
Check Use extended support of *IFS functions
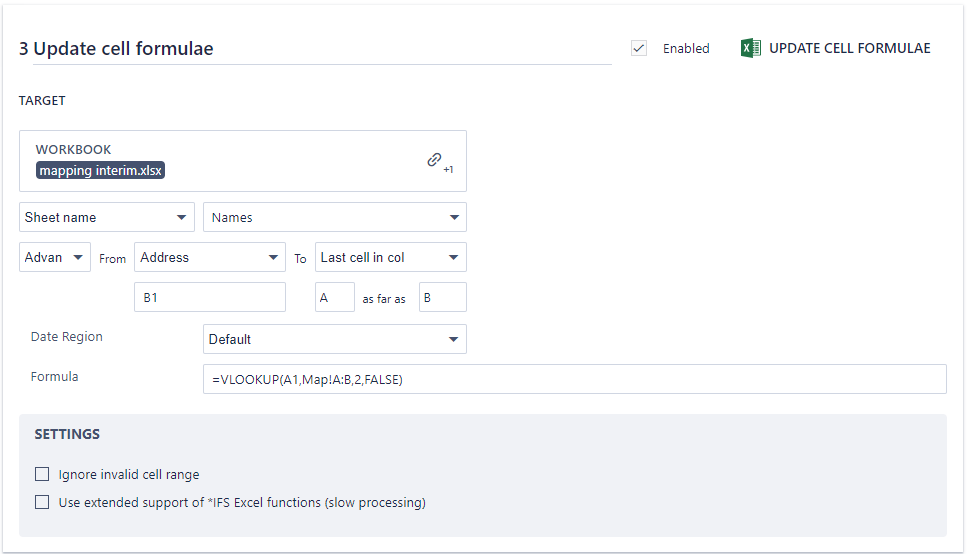tap(42, 502)
